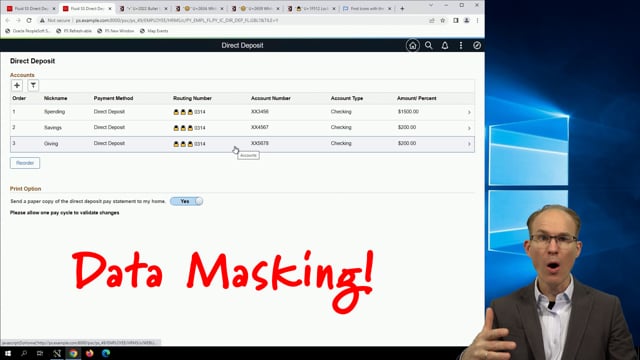Viewport: 640px width, 360px height.
Task: Expand the Giving account row chevron
Action: (469, 144)
